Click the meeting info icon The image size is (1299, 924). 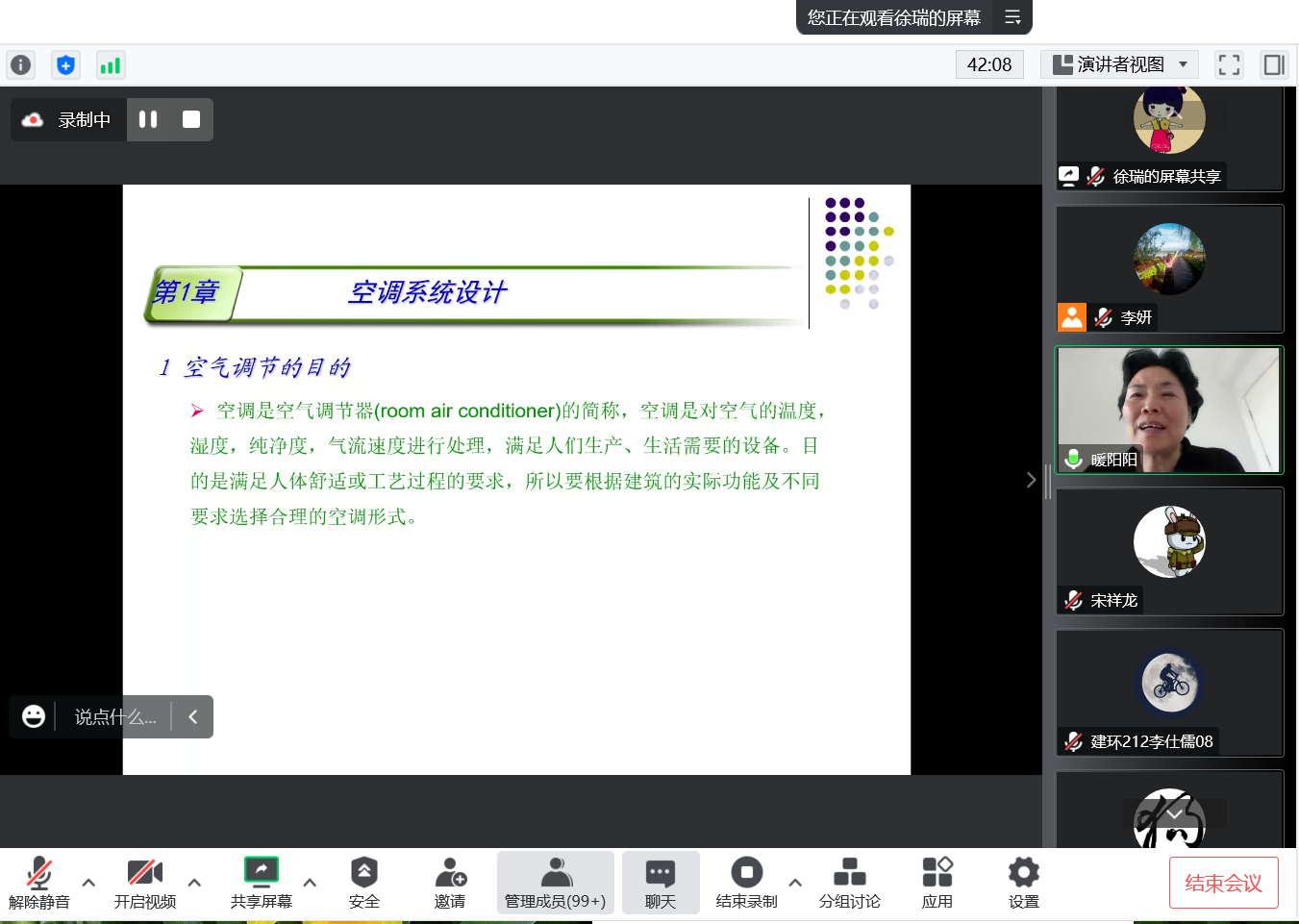pyautogui.click(x=20, y=65)
